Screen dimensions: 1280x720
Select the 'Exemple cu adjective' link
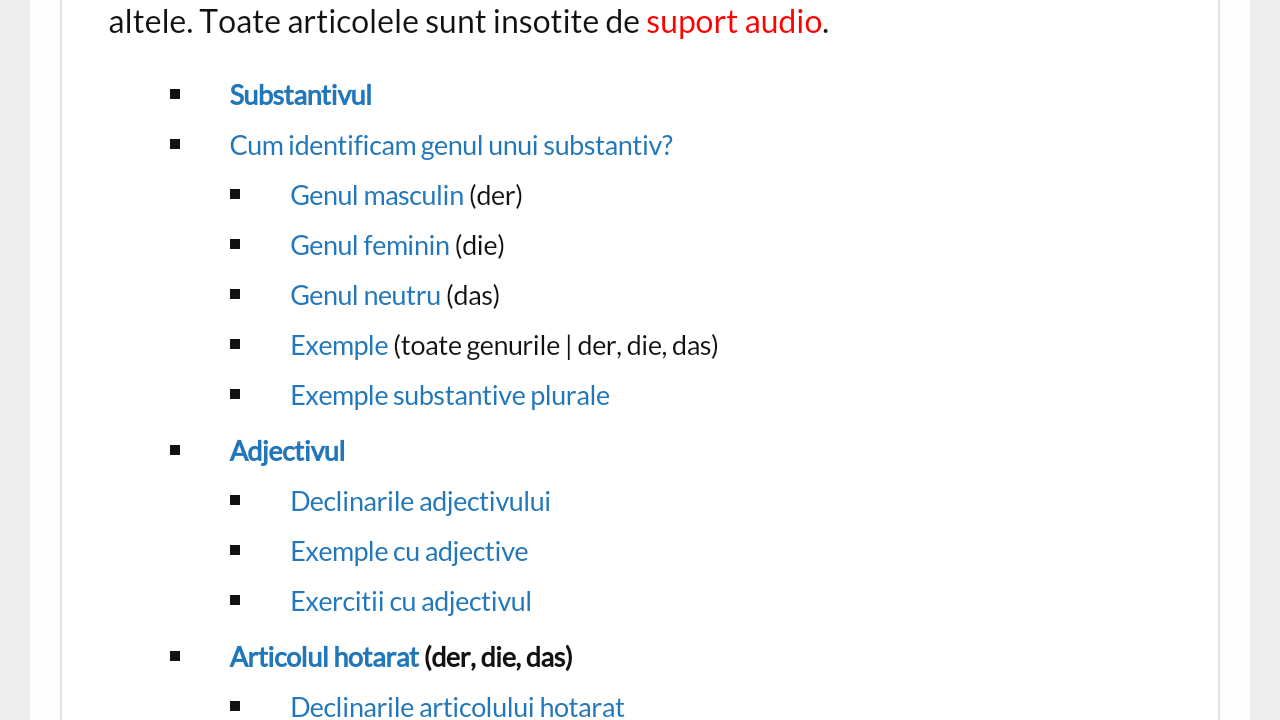click(x=409, y=551)
